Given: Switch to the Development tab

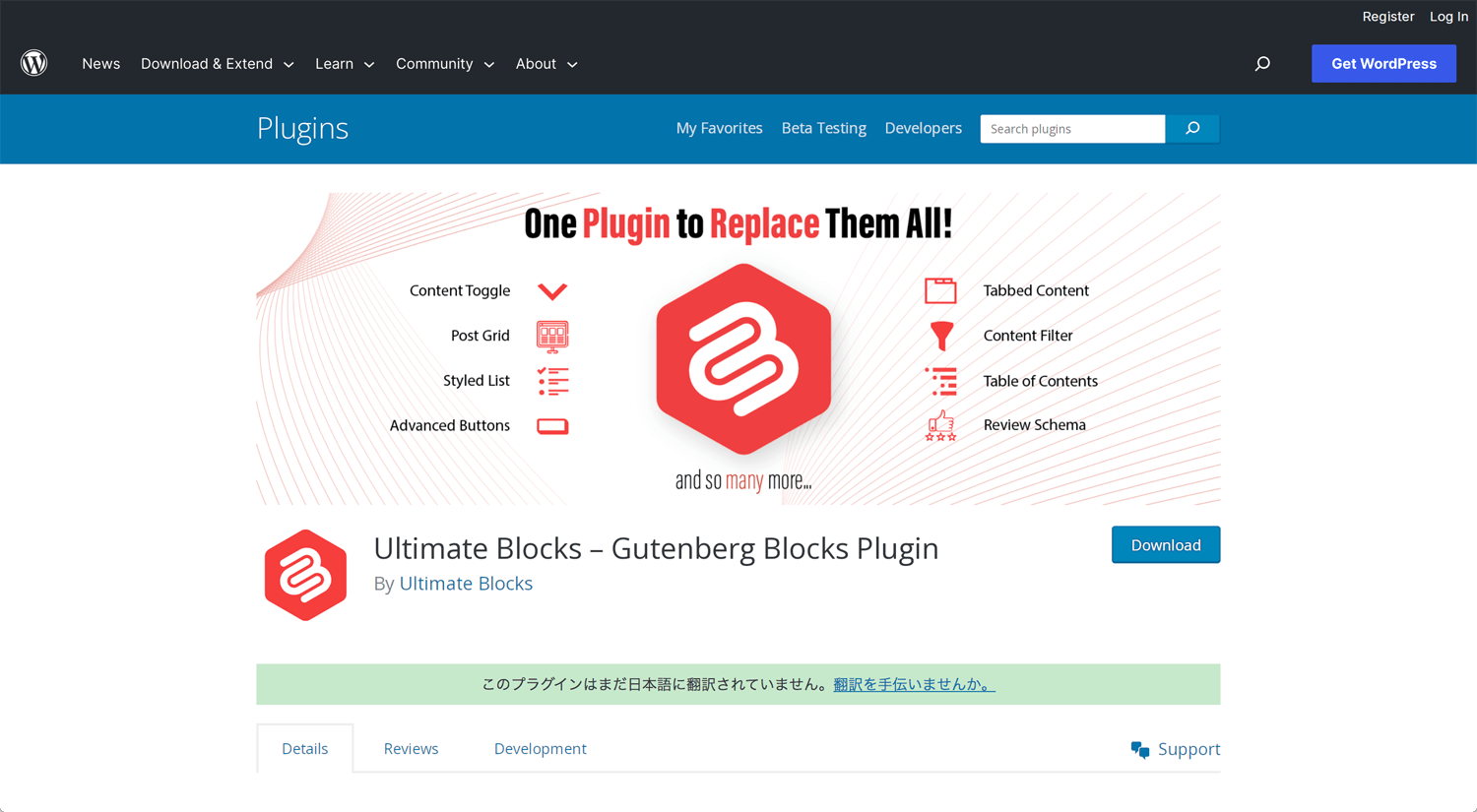Looking at the screenshot, I should [540, 749].
